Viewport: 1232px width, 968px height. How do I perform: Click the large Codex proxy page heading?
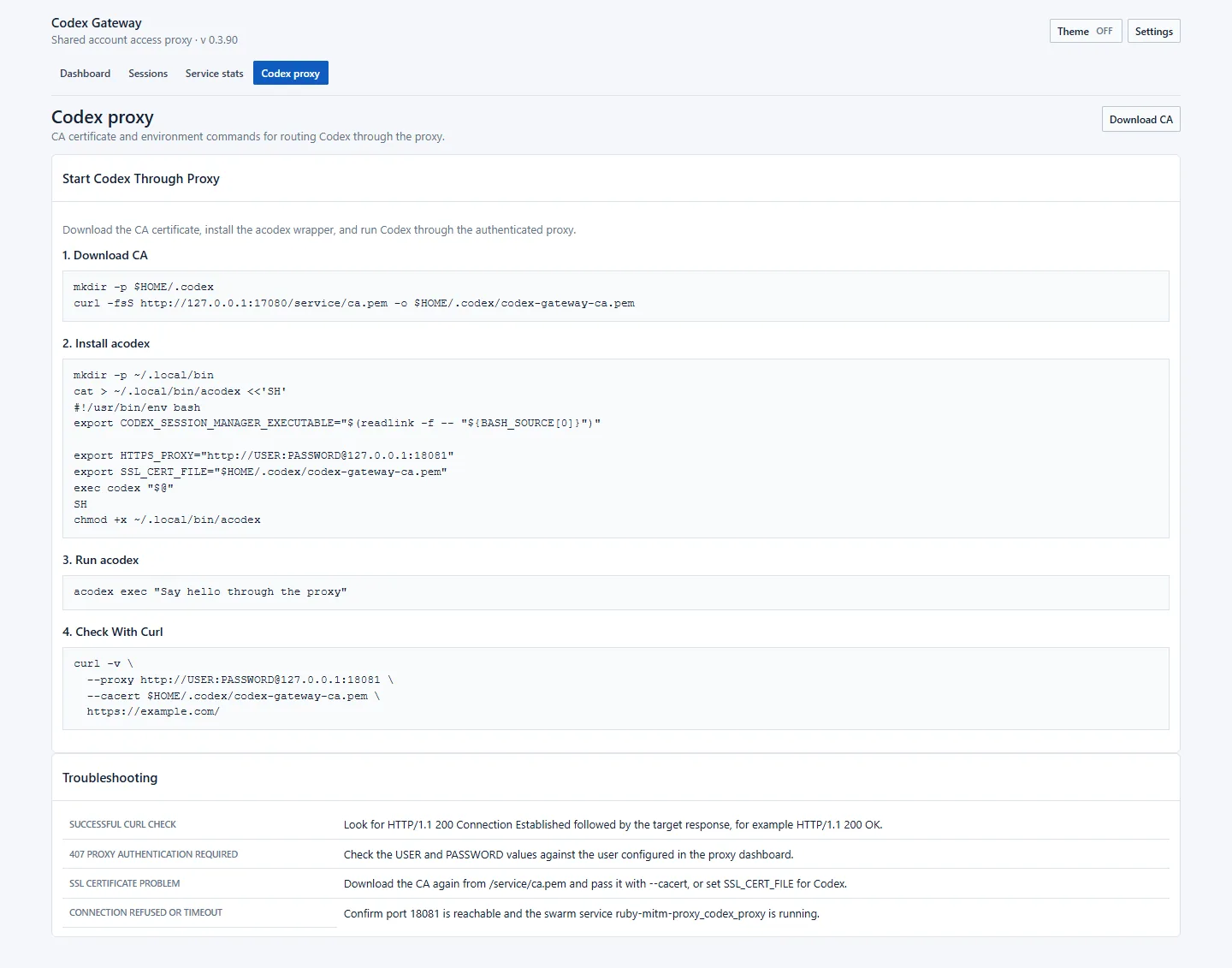tap(103, 117)
